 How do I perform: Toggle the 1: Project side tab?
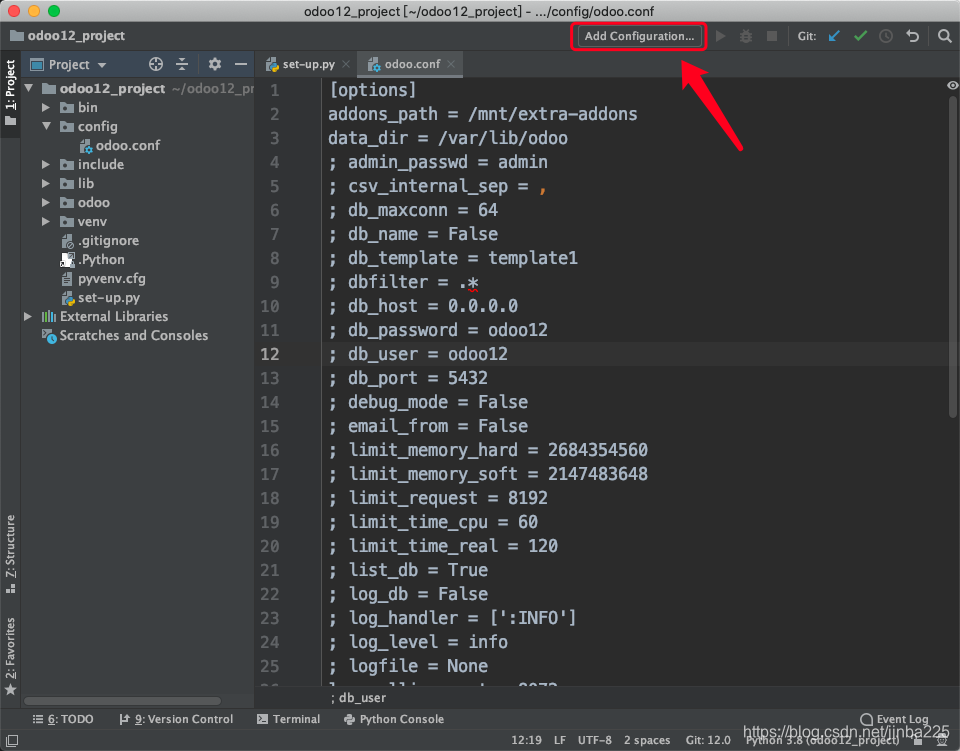10,93
